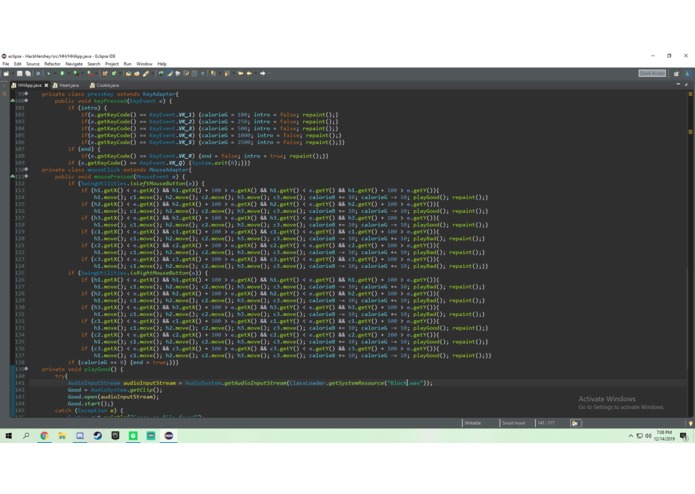Open Chrome from the taskbar
Viewport: 695px width, 494px height.
pos(44,436)
